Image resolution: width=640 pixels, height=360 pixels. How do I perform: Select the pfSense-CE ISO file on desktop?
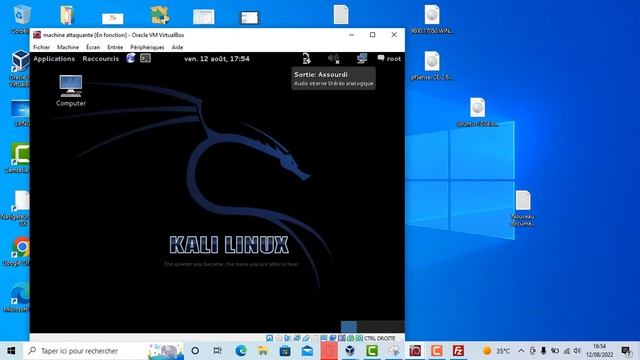[x=431, y=65]
